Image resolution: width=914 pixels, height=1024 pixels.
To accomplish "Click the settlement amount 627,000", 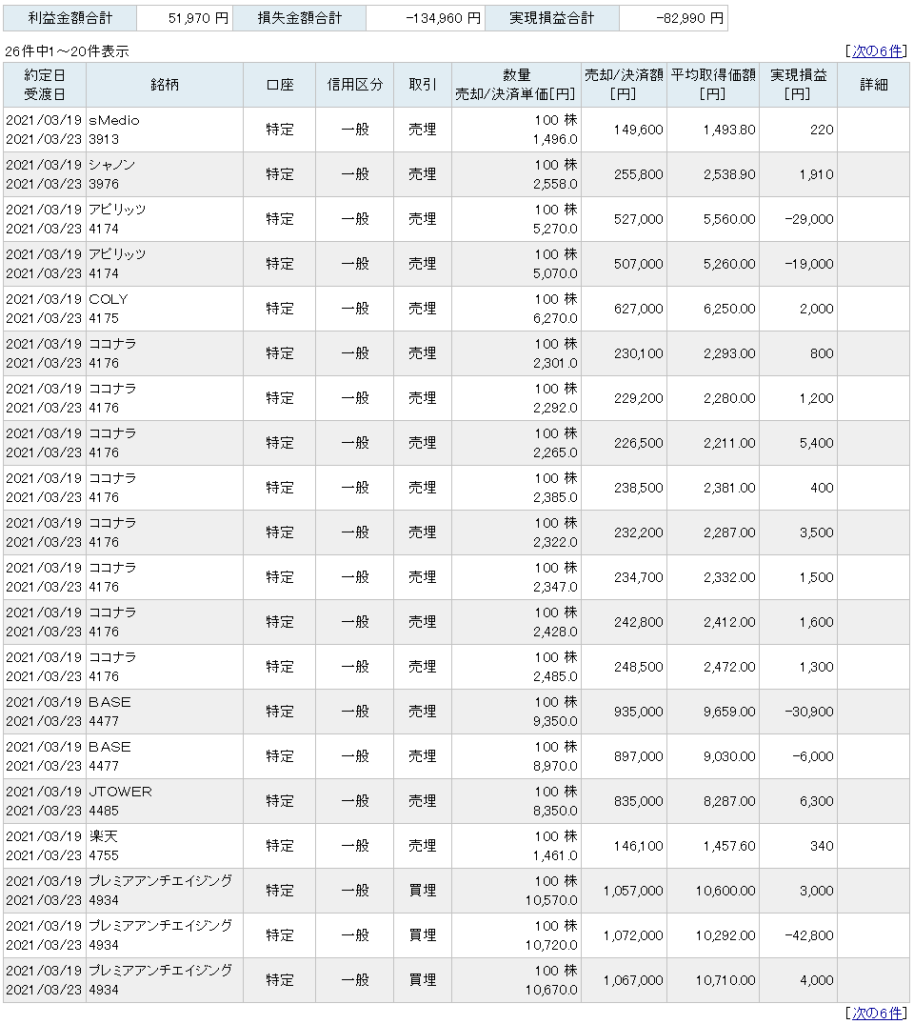I will coord(638,309).
